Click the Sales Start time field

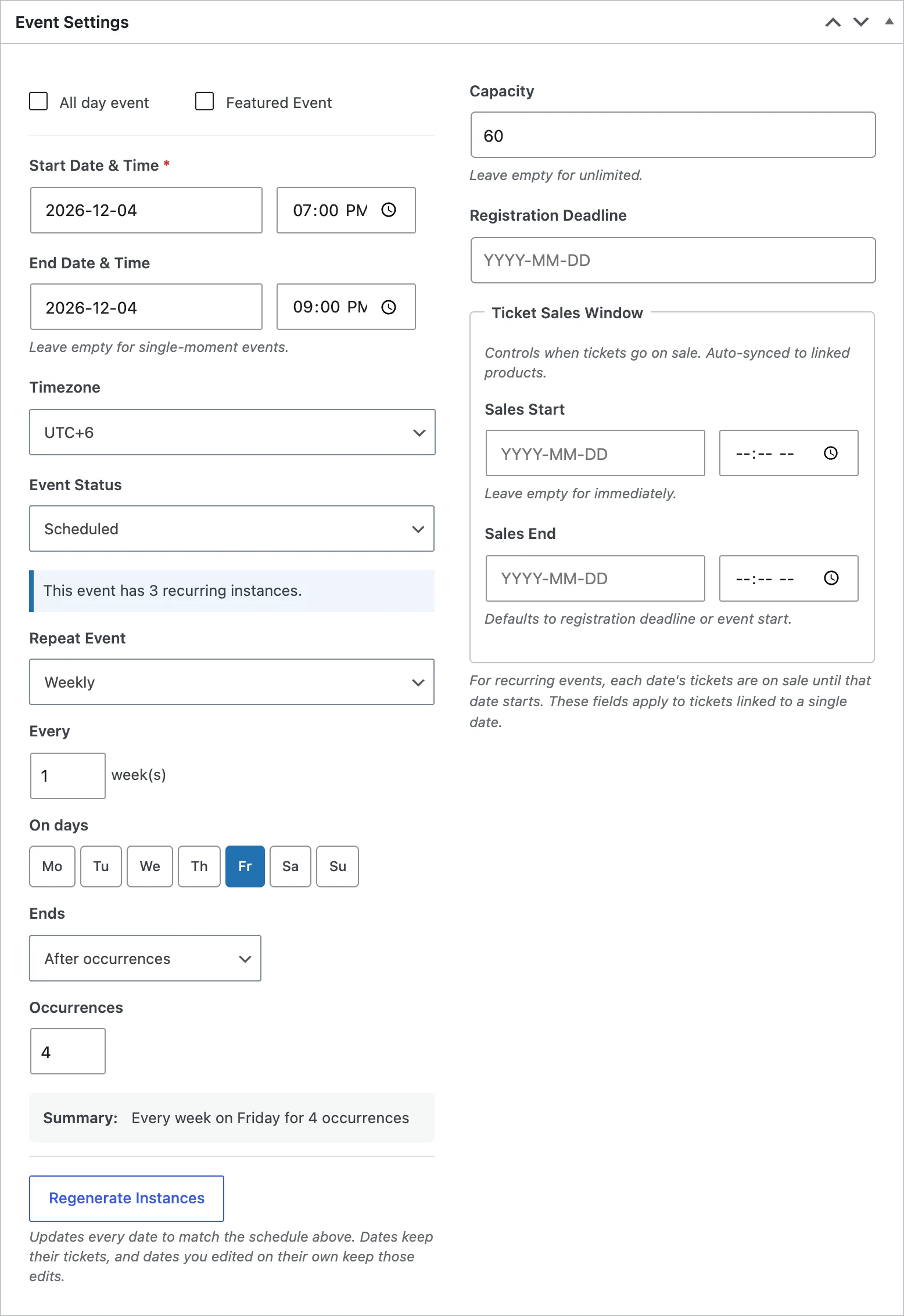click(x=789, y=453)
